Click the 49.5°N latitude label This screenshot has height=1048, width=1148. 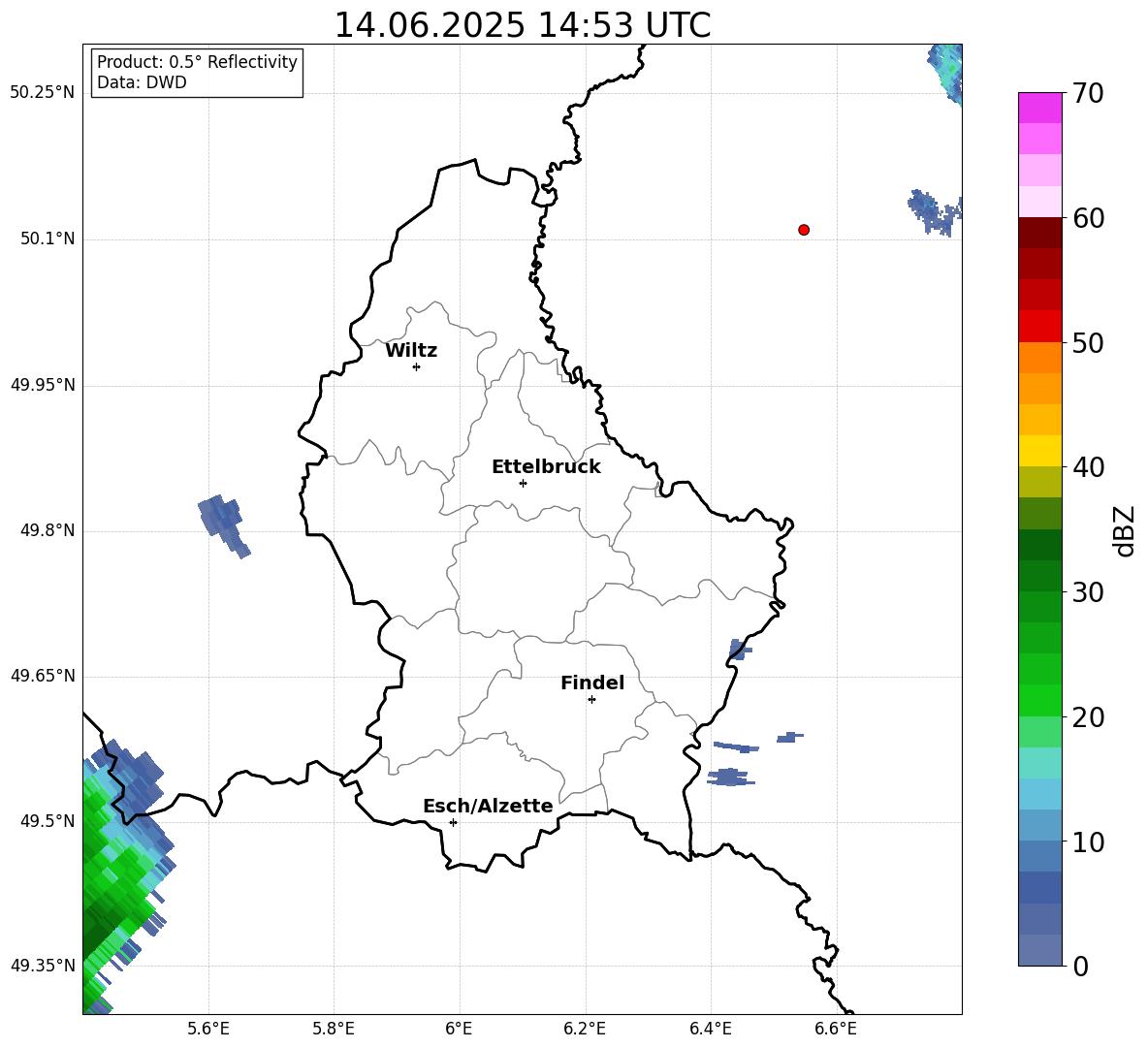point(48,820)
